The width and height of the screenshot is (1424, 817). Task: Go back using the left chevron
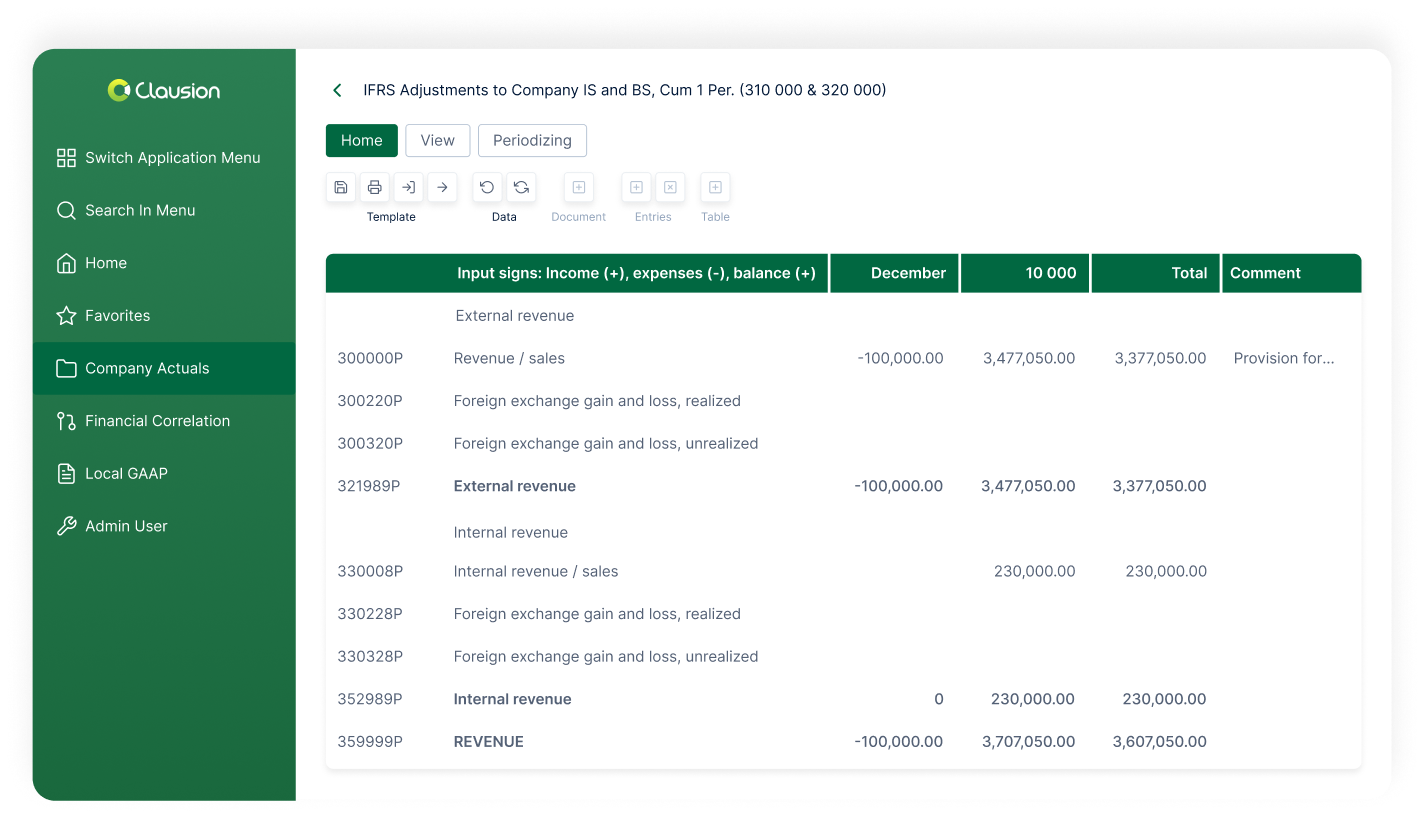[x=337, y=90]
